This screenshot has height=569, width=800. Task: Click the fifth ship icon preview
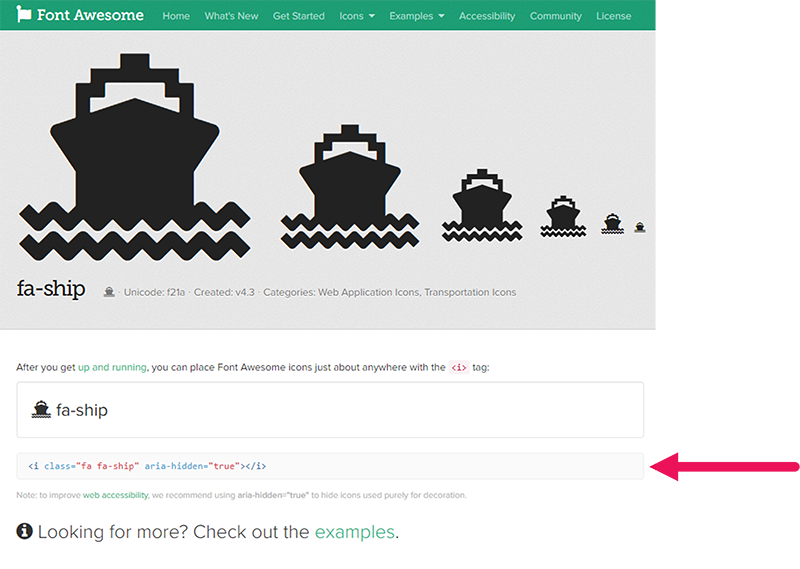pos(612,224)
